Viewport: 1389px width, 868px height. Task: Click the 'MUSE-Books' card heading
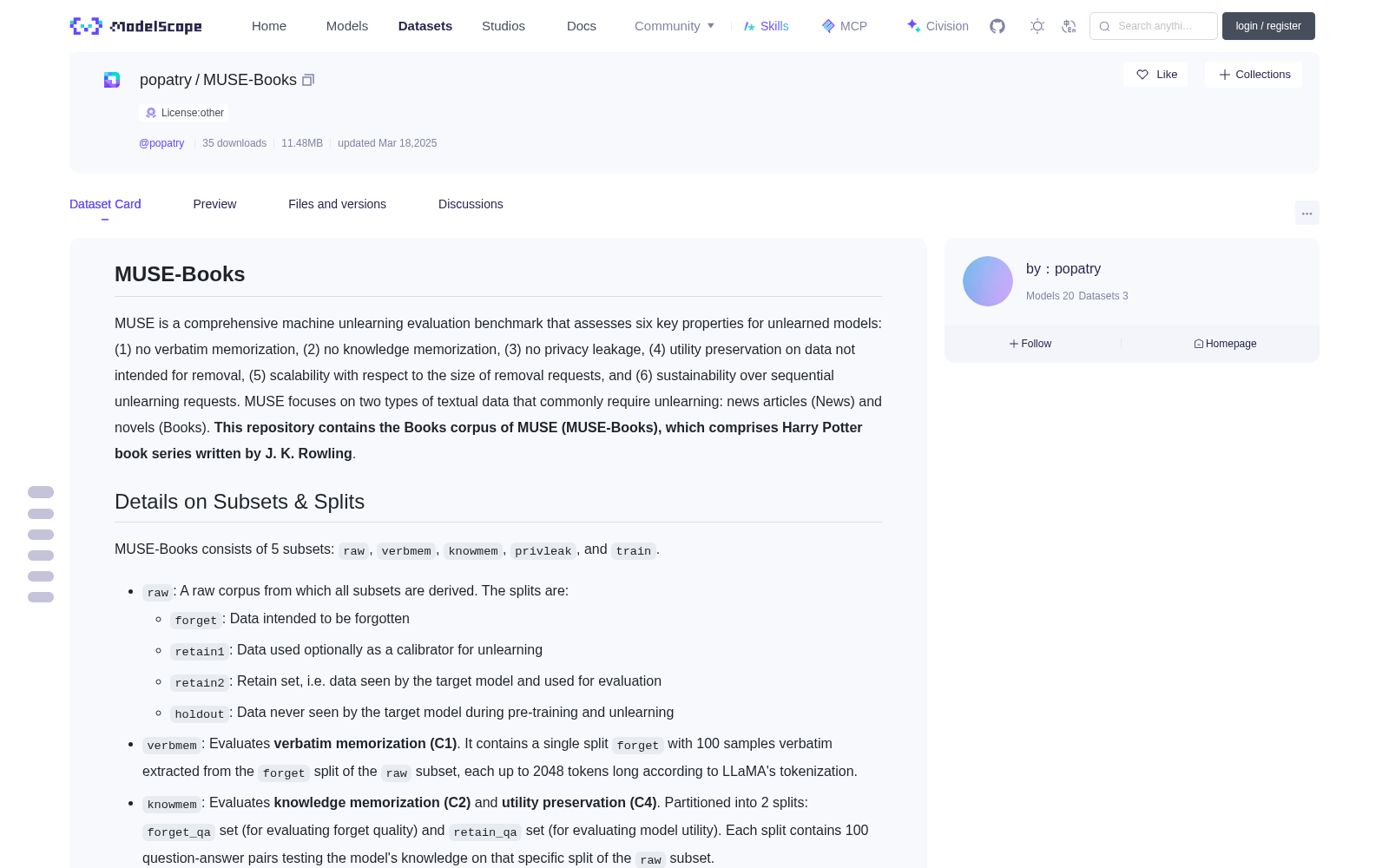(x=180, y=274)
